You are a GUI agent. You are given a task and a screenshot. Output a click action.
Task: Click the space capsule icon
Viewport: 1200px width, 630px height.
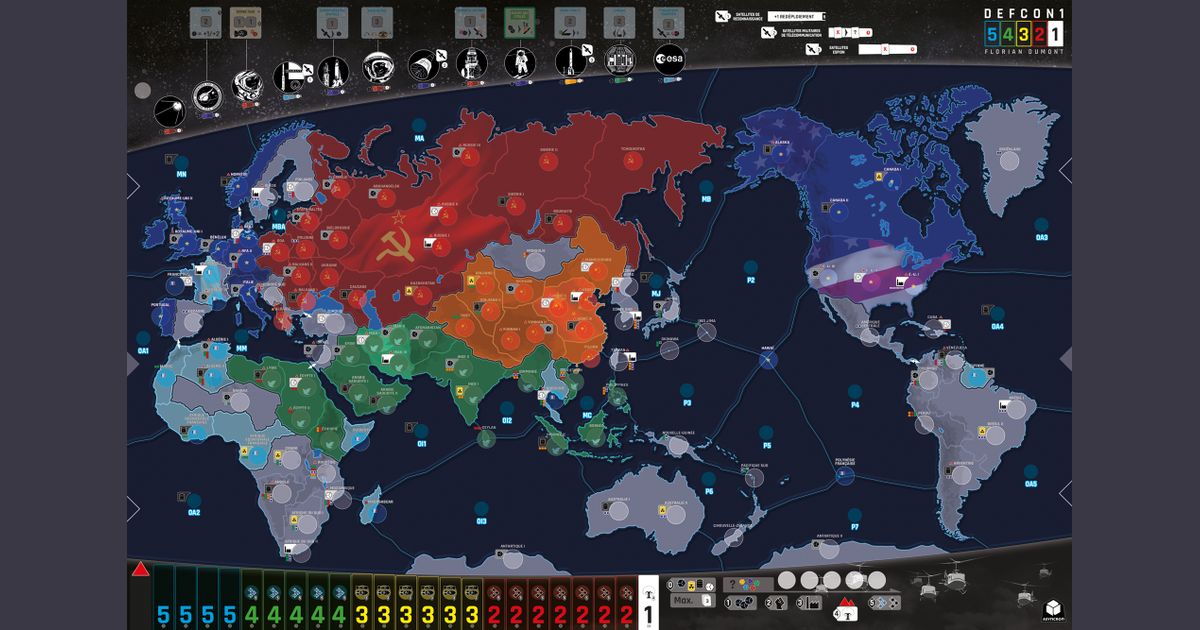tap(422, 63)
